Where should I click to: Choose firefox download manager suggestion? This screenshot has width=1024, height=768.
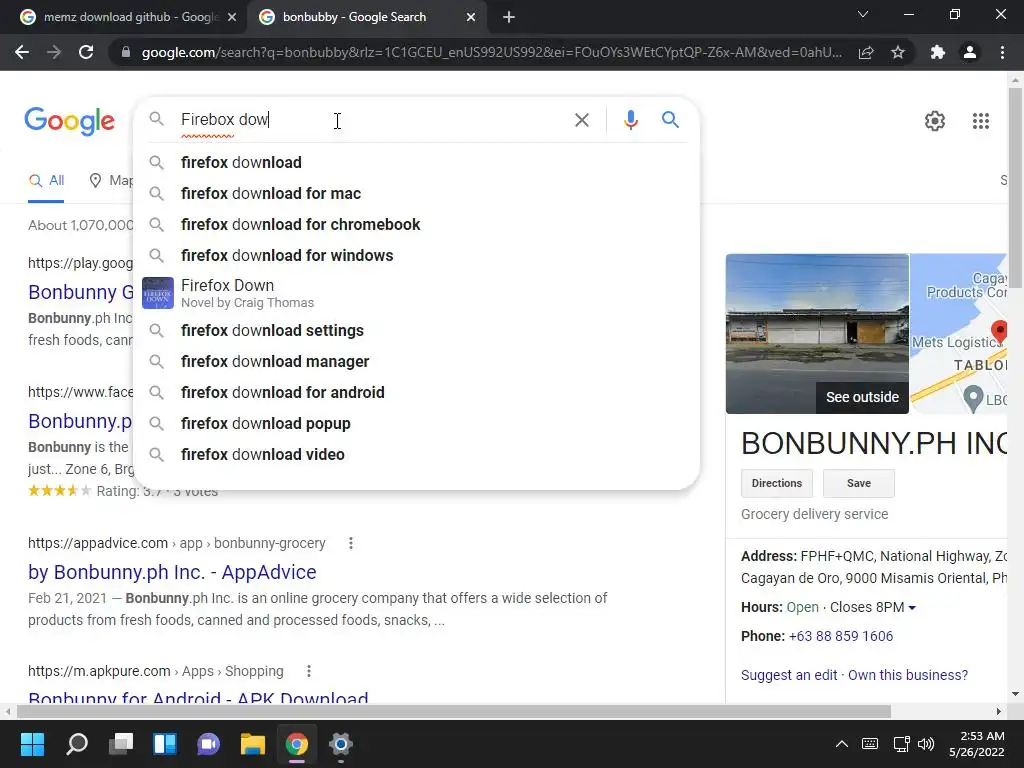(417, 362)
